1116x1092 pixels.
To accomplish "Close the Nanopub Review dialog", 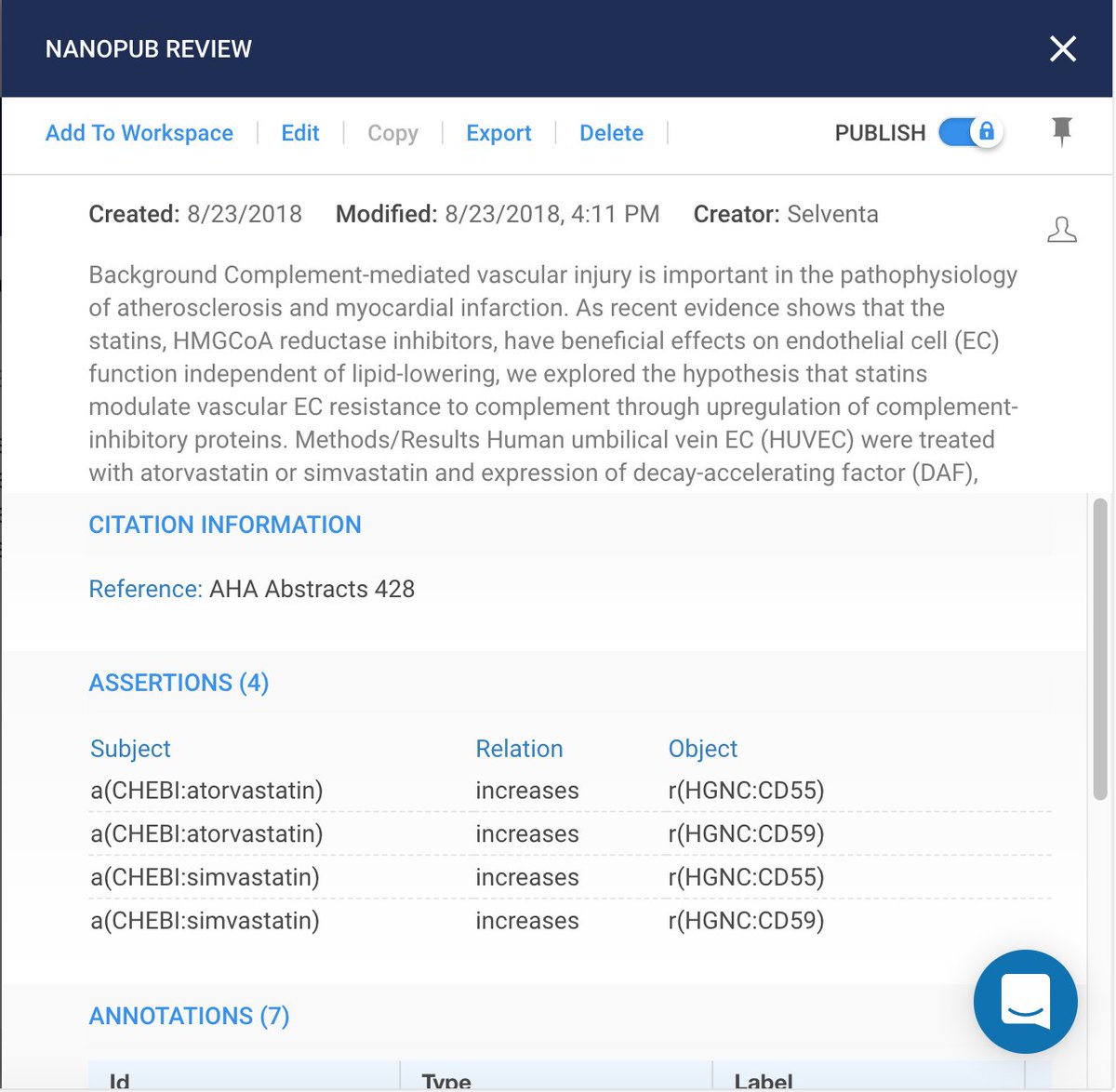I will tap(1062, 48).
